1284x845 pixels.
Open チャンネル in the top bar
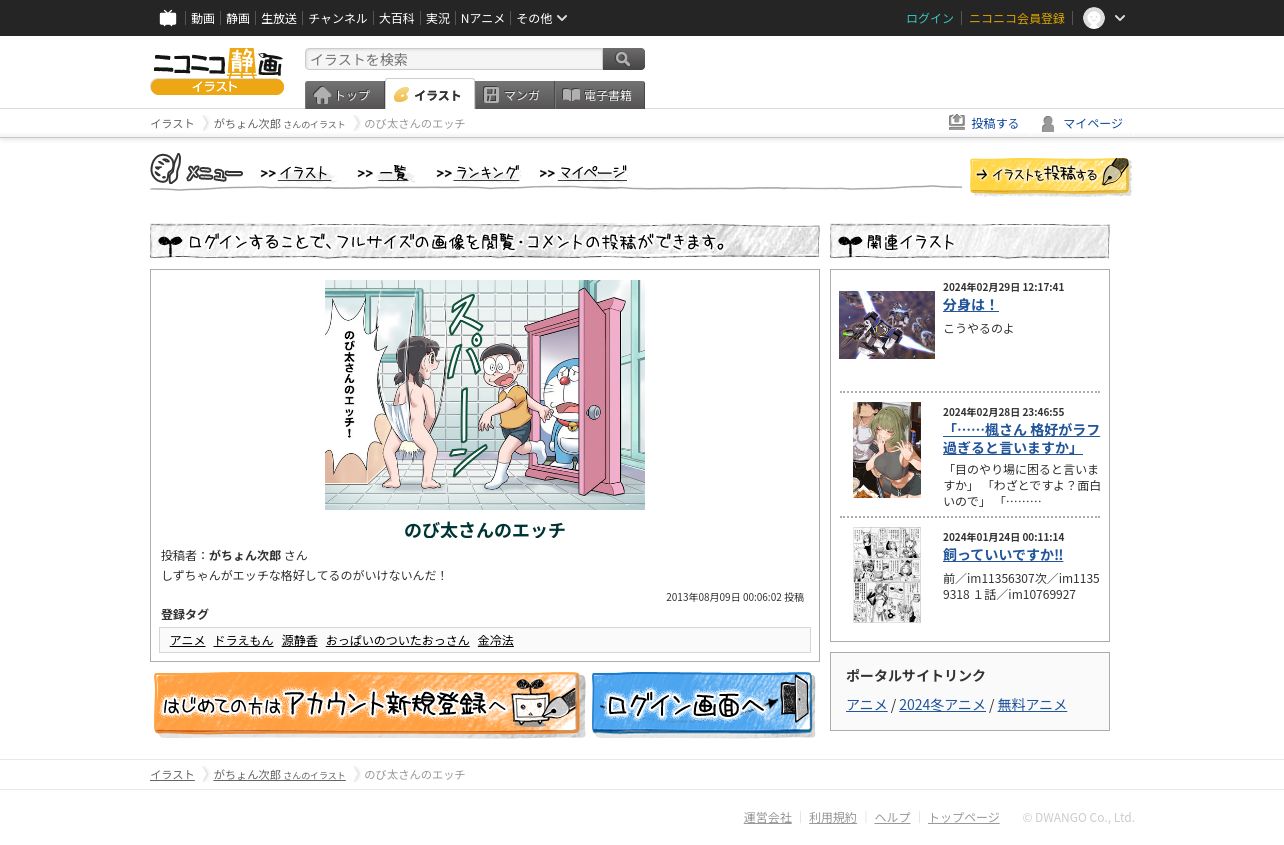pyautogui.click(x=338, y=18)
